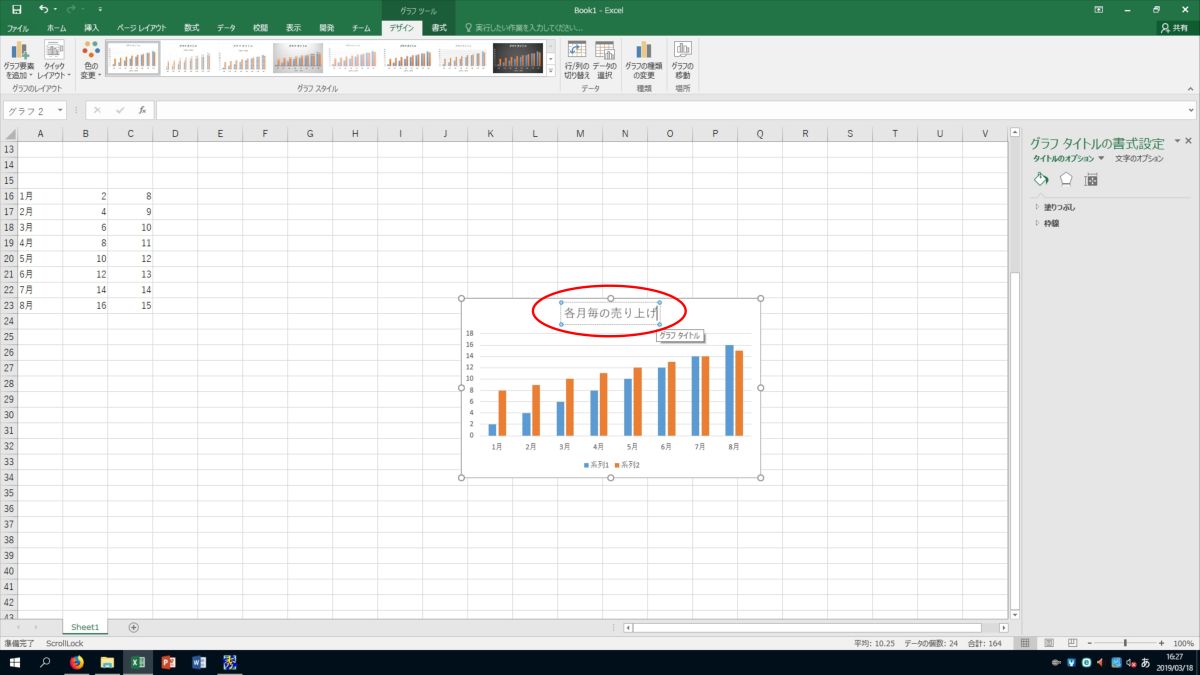
Task: Open タイトルのオプション dropdown arrow
Action: (1101, 158)
